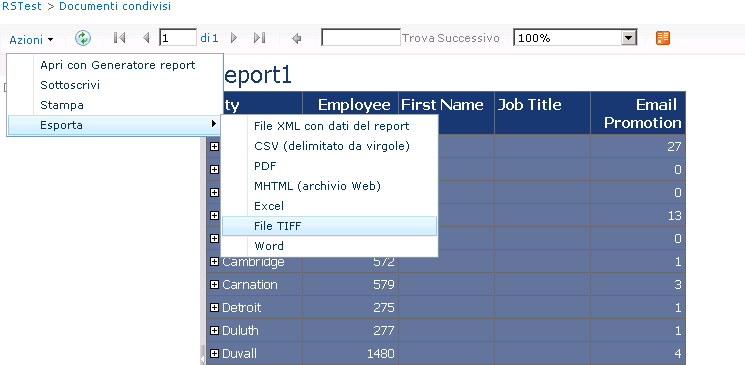Open Documenti condivisi breadcrumb link

[115, 6]
